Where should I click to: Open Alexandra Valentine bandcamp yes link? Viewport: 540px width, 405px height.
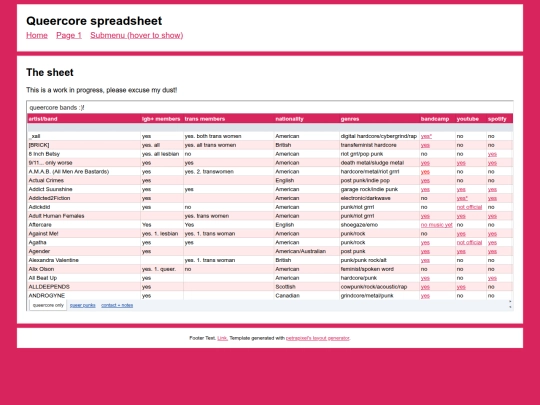point(425,260)
